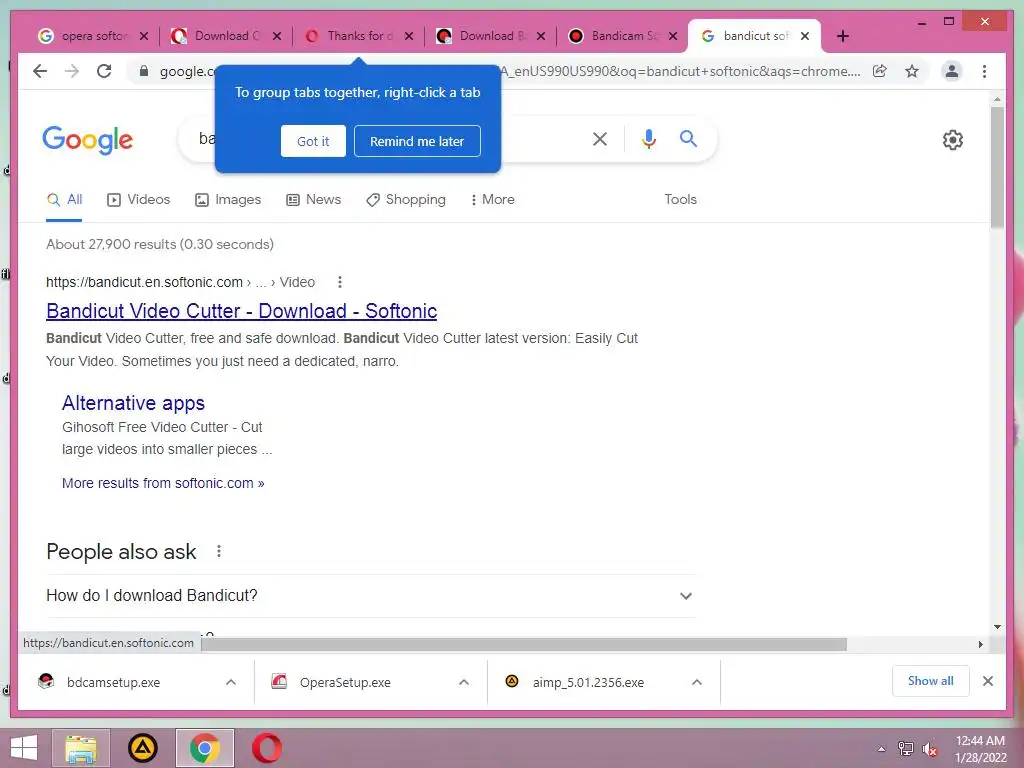Viewport: 1024px width, 768px height.
Task: Open OperaSetup.exe download options arrow
Action: pos(464,682)
